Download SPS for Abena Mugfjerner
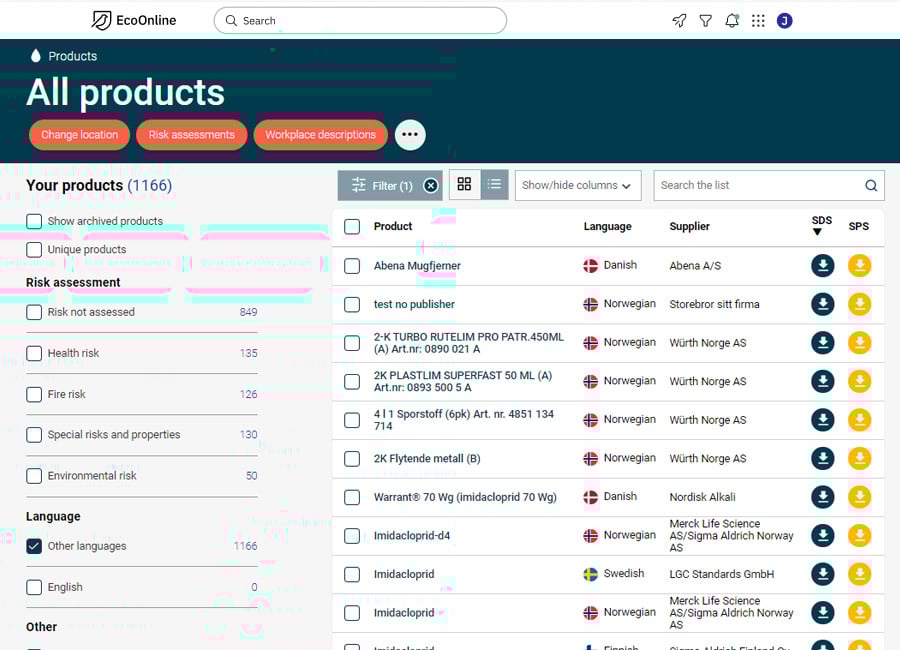The width and height of the screenshot is (900, 650). pos(859,265)
